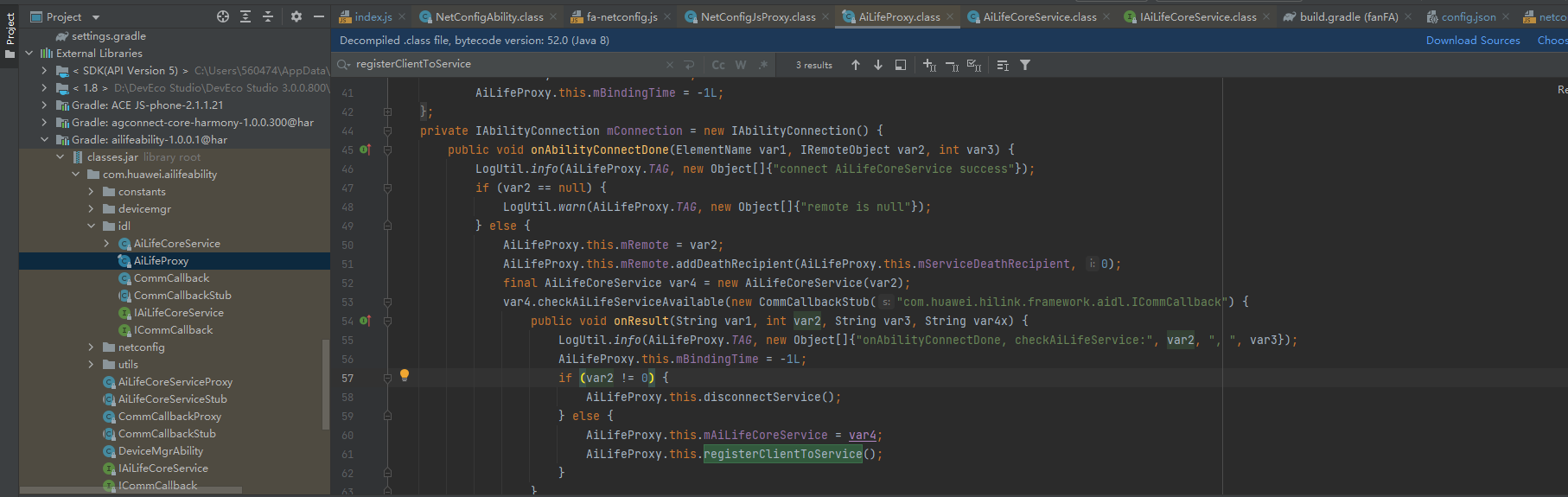
Task: Click the vertical Project tool window tab
Action: (x=10, y=35)
